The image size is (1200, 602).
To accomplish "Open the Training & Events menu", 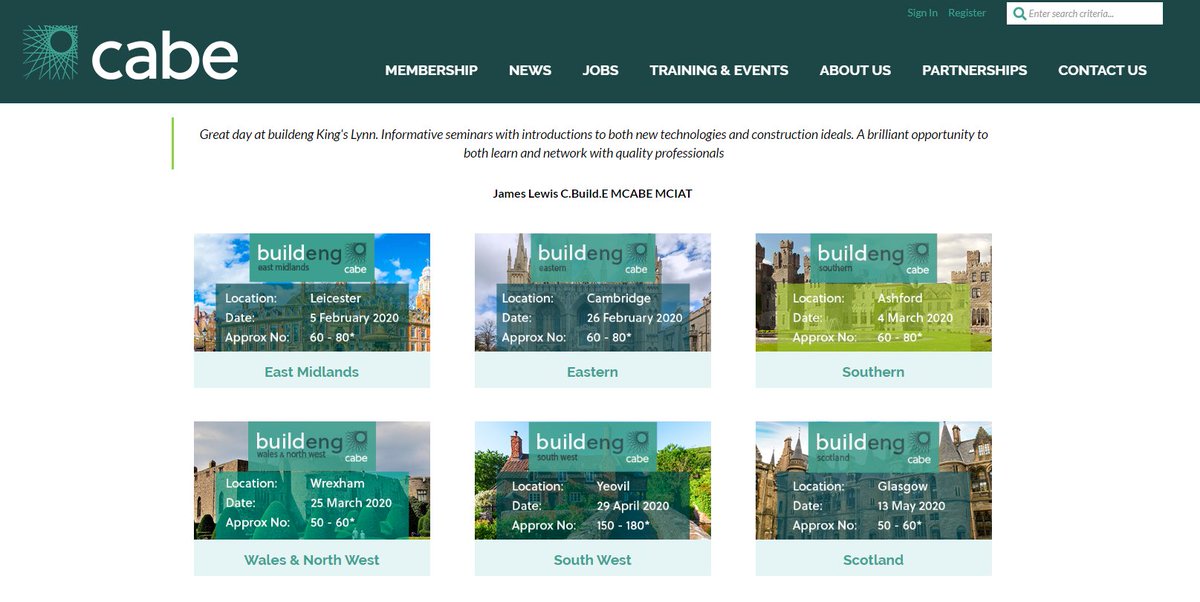I will [x=719, y=70].
